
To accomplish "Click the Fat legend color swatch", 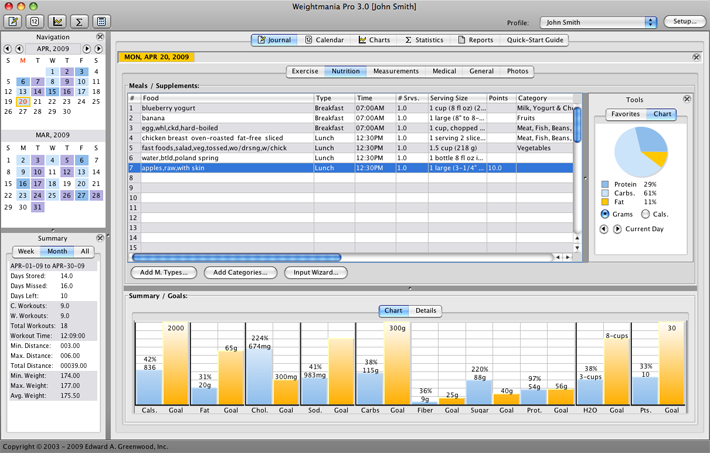I will (605, 202).
